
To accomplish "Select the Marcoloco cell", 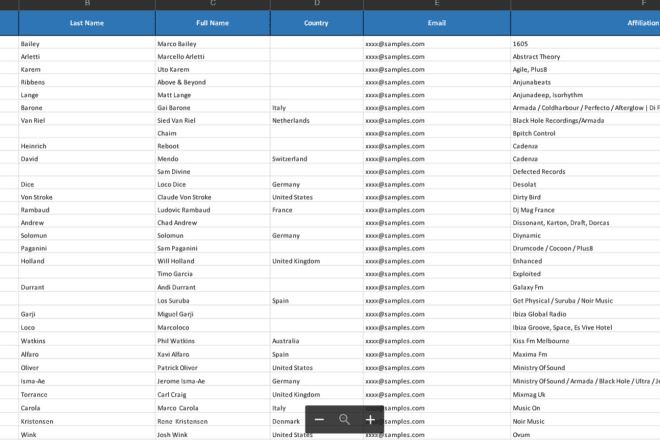I will pyautogui.click(x=213, y=327).
